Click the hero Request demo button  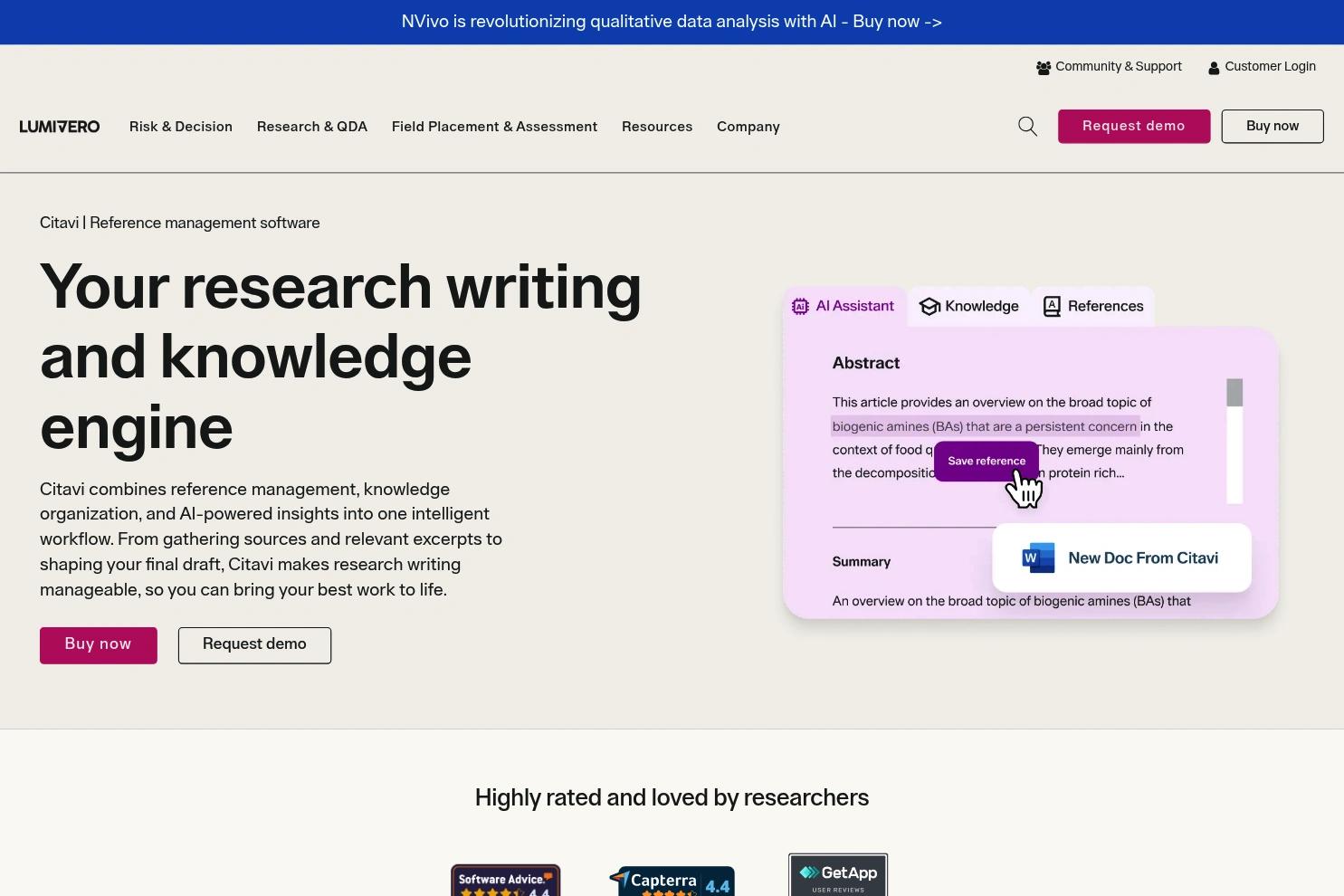coord(254,645)
